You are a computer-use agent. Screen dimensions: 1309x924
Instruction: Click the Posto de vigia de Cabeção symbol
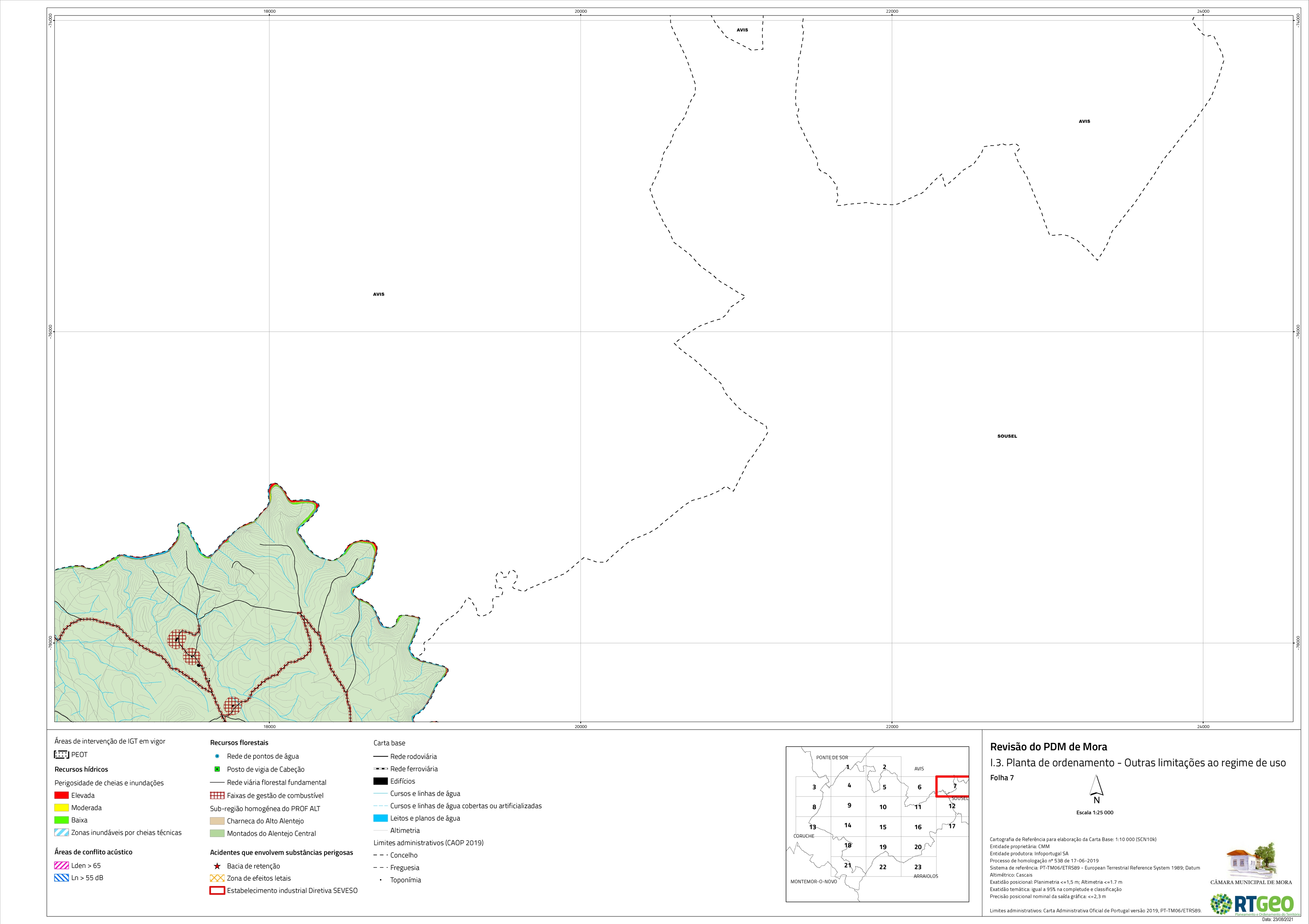pyautogui.click(x=217, y=769)
